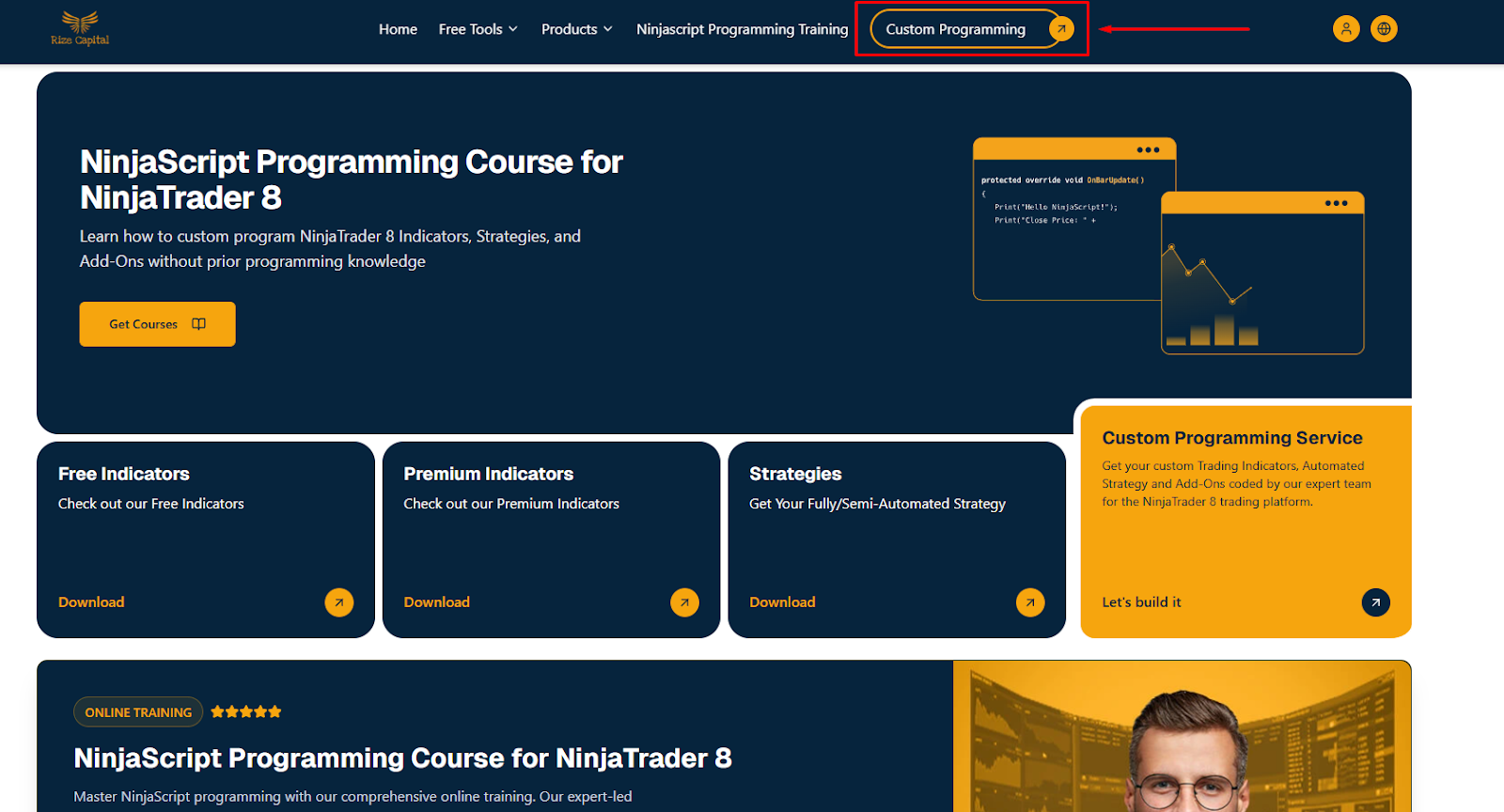The image size is (1504, 812).
Task: Click the ONLINE TRAINING badge
Action: 138,712
